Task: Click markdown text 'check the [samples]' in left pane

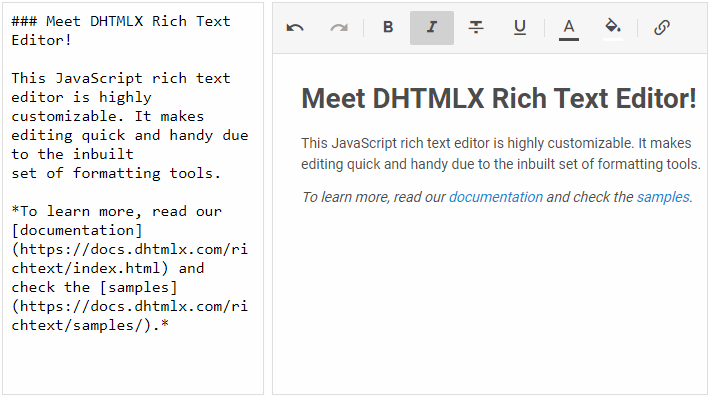Action: 94,287
